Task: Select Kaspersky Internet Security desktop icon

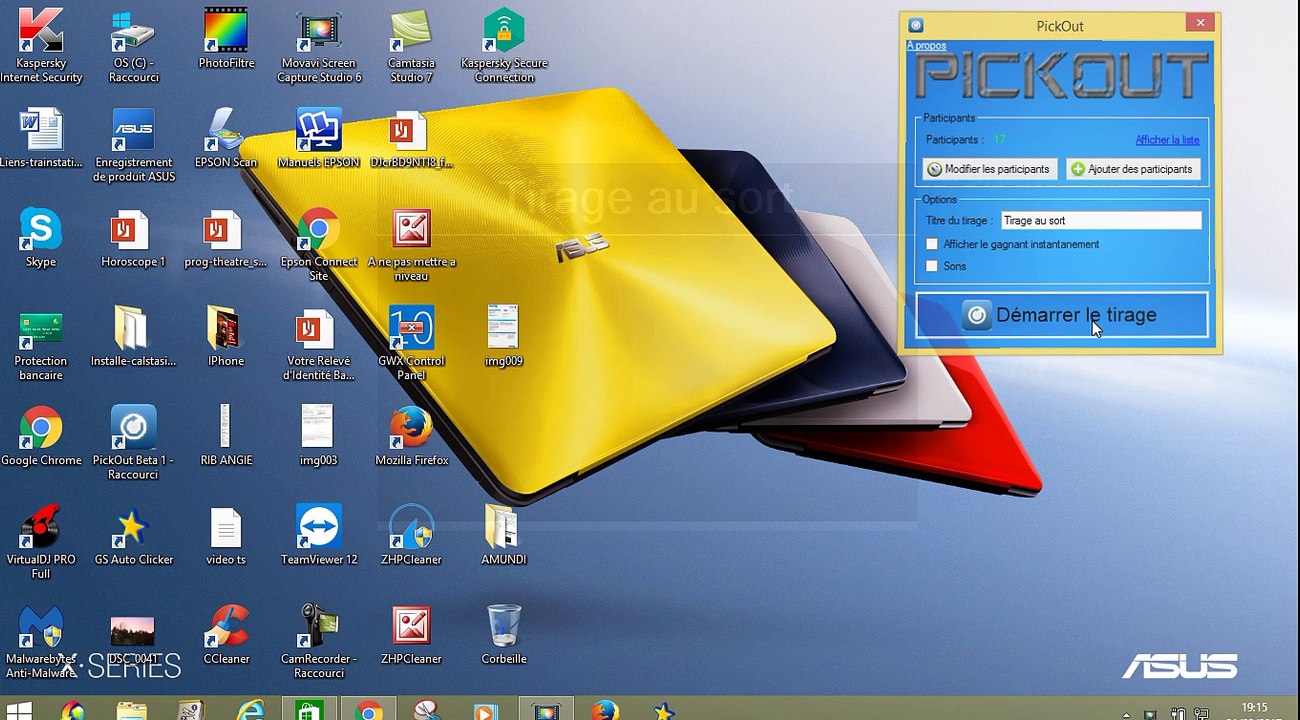Action: [41, 46]
